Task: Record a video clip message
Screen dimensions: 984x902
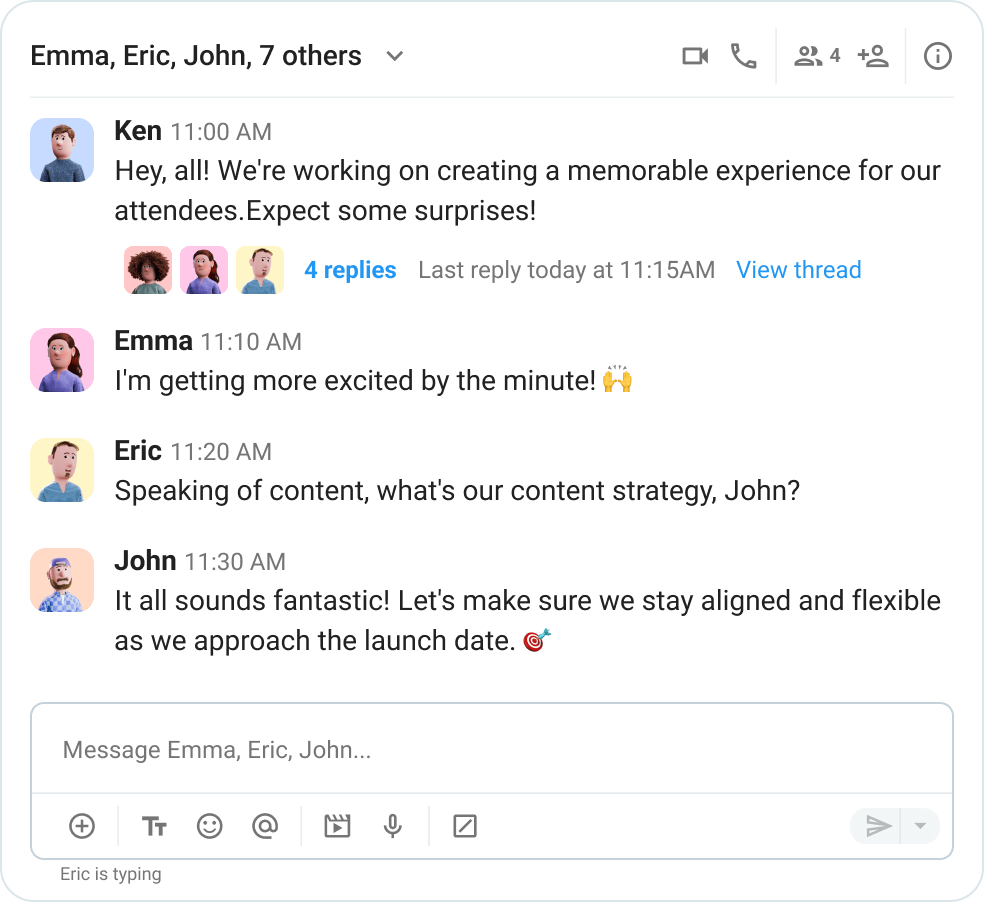Action: coord(337,826)
